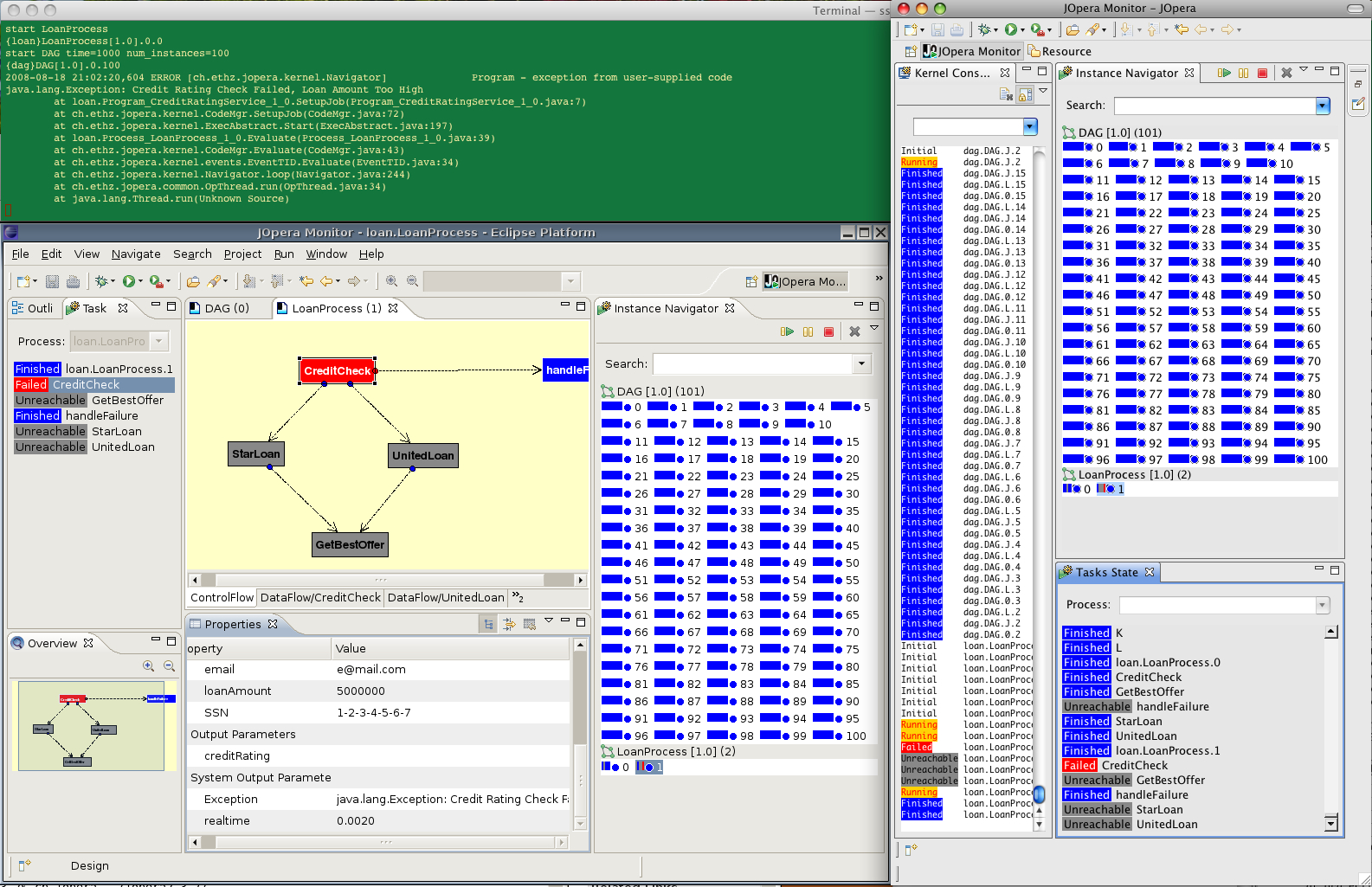Image resolution: width=1372 pixels, height=887 pixels.
Task: Click Search torch icon in Eclipse Platform toolbar
Action: point(215,281)
